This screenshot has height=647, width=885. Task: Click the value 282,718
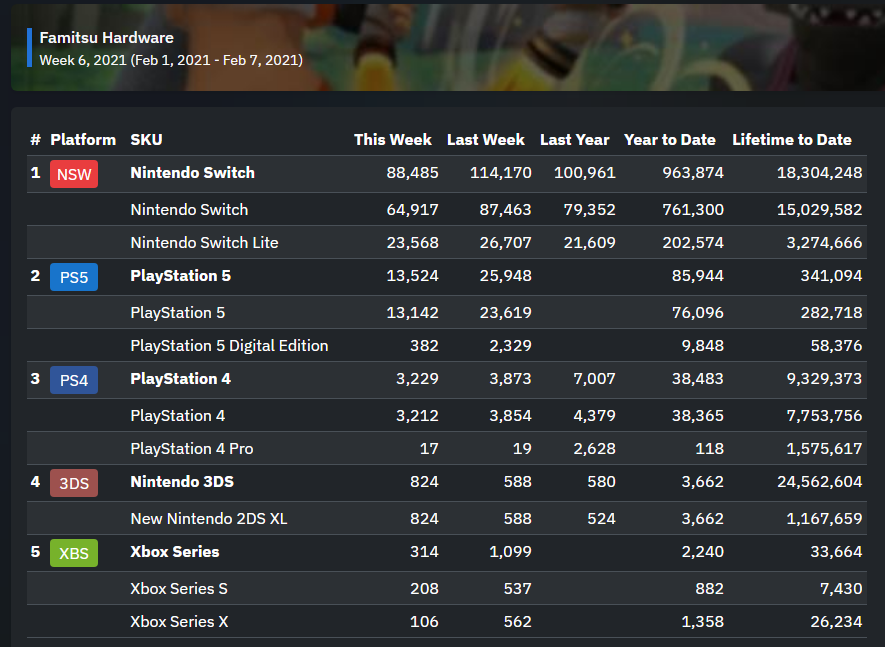coord(831,313)
